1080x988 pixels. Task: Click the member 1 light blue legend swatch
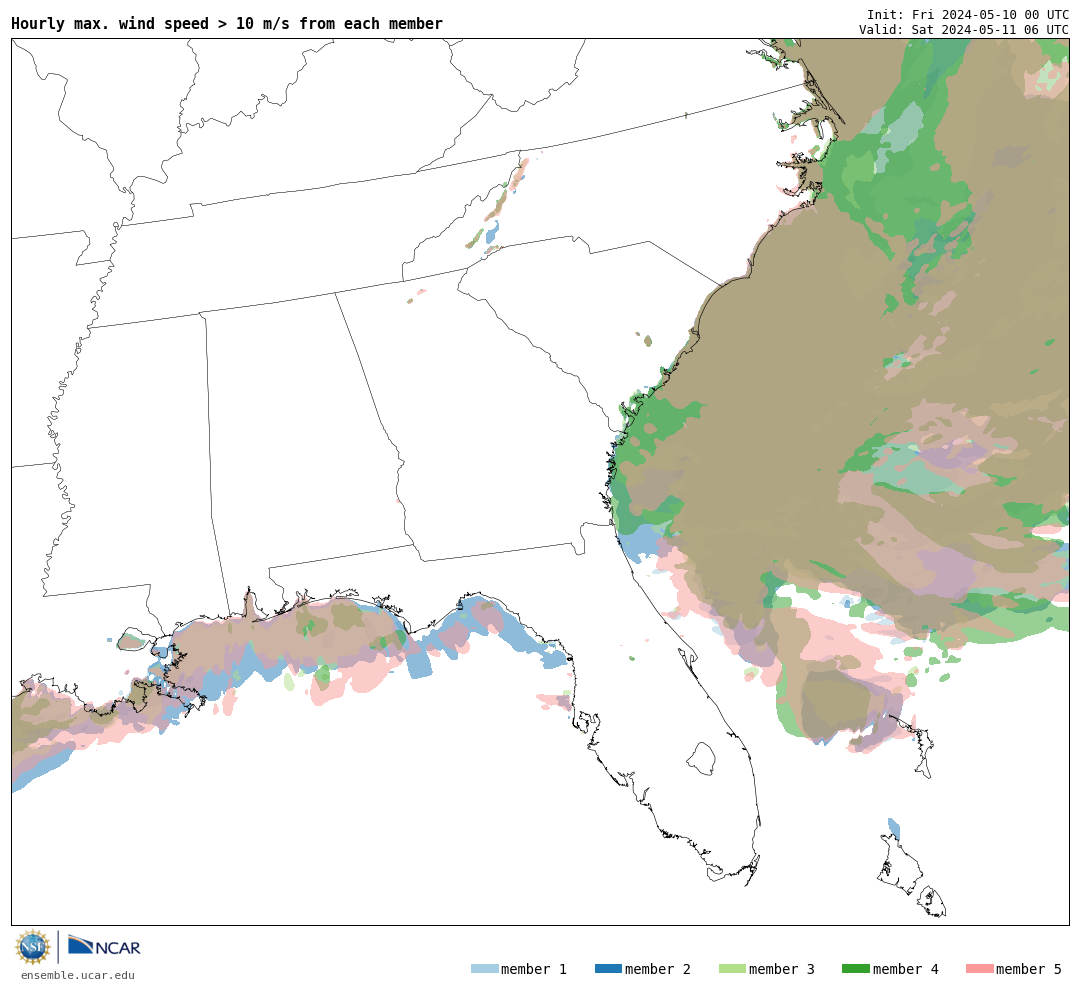485,969
